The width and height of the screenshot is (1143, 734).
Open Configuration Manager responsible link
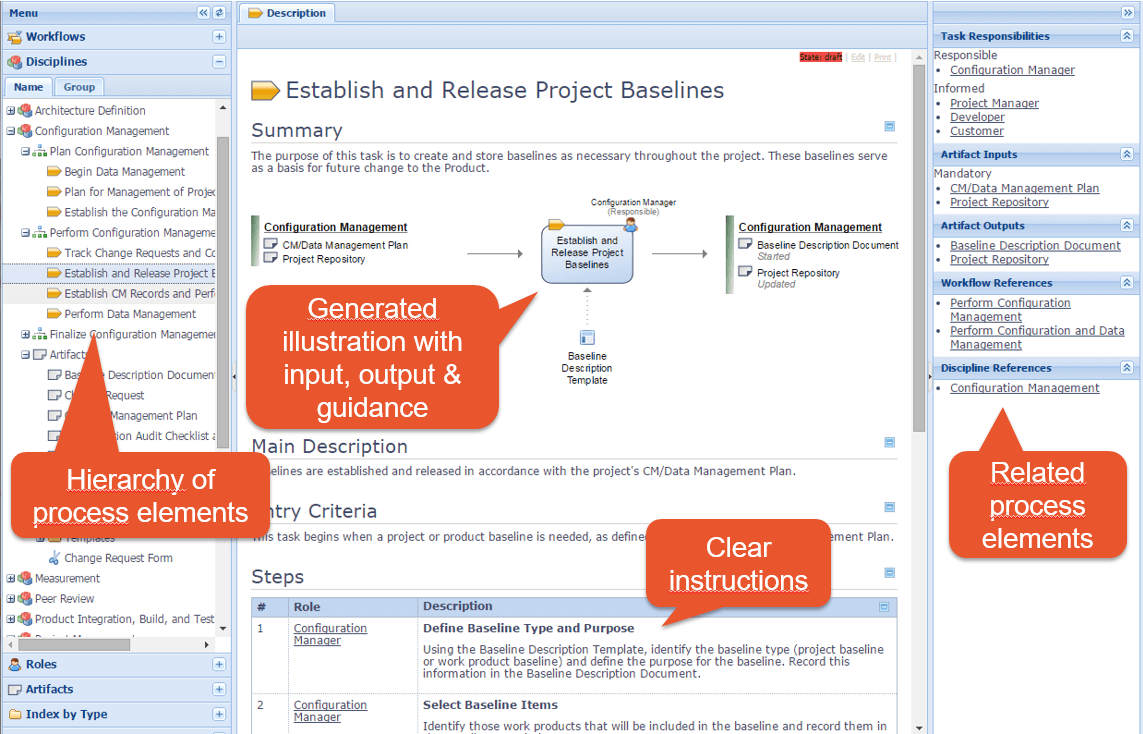pyautogui.click(x=1012, y=70)
